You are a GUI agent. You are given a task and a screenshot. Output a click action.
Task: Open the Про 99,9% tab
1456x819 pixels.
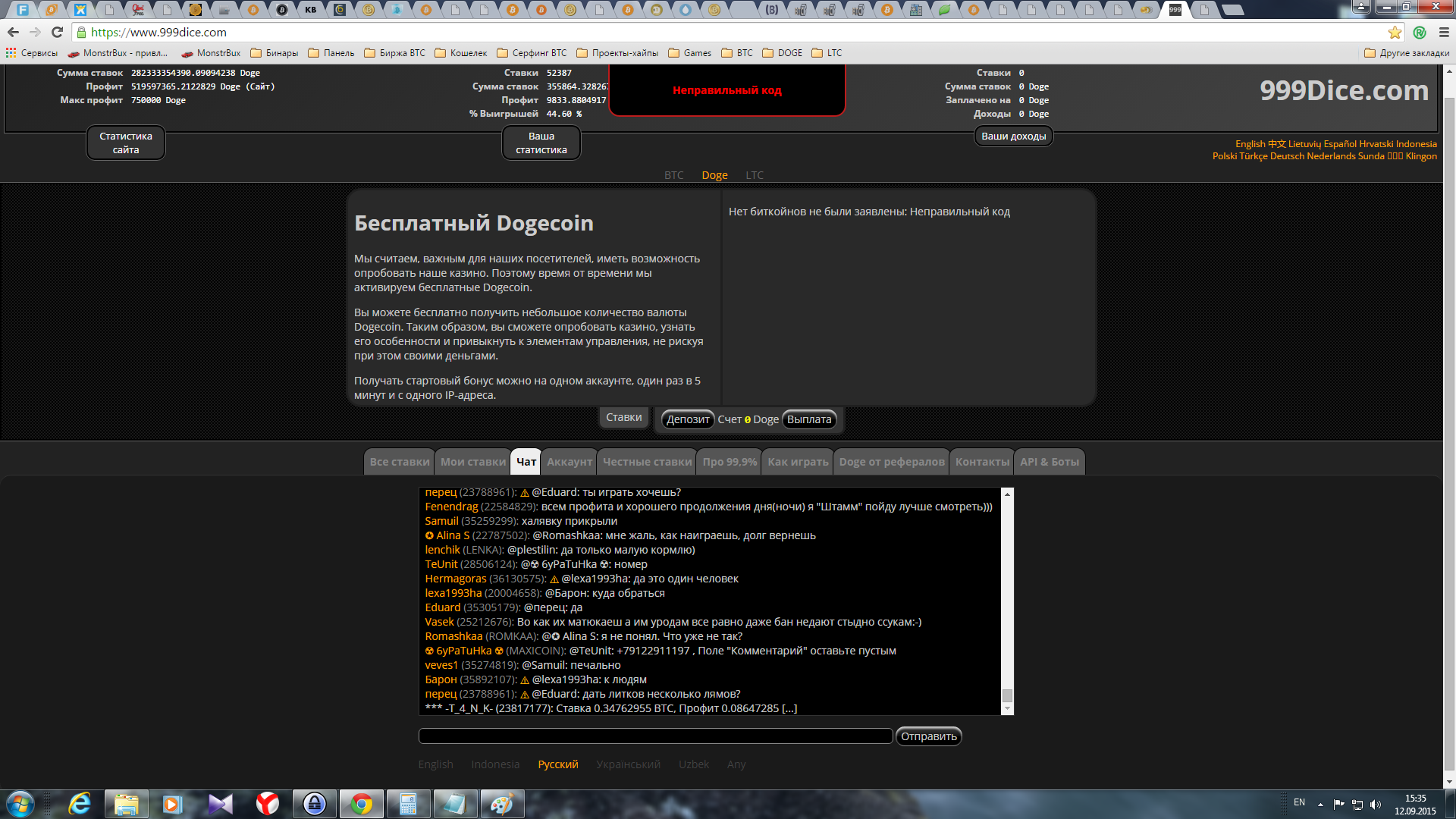click(730, 462)
